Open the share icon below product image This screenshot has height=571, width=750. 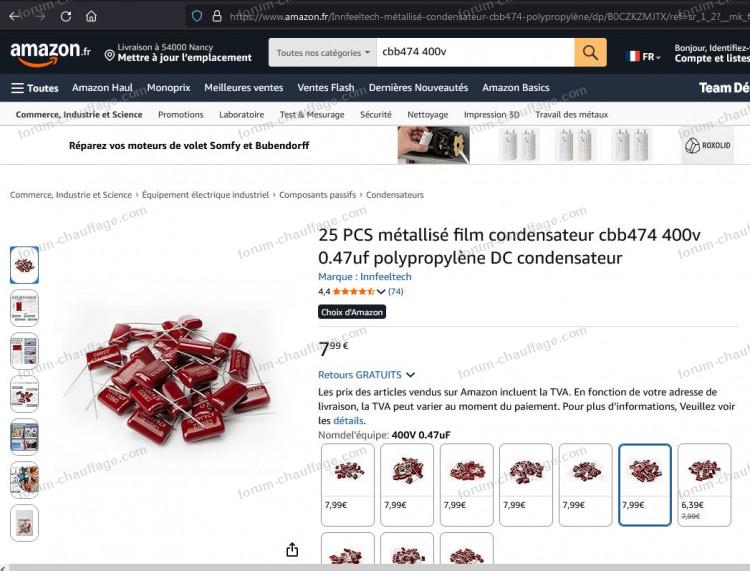pos(292,550)
